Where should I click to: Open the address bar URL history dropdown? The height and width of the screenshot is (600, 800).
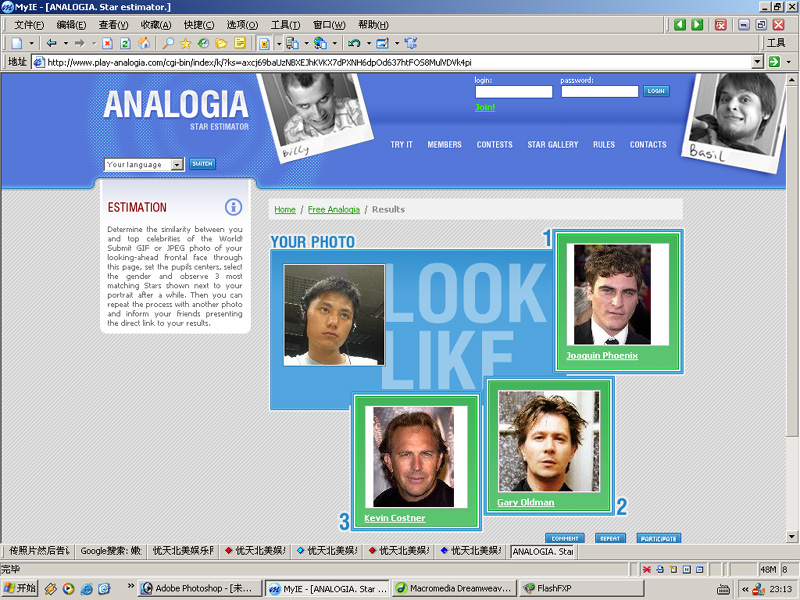coord(758,62)
